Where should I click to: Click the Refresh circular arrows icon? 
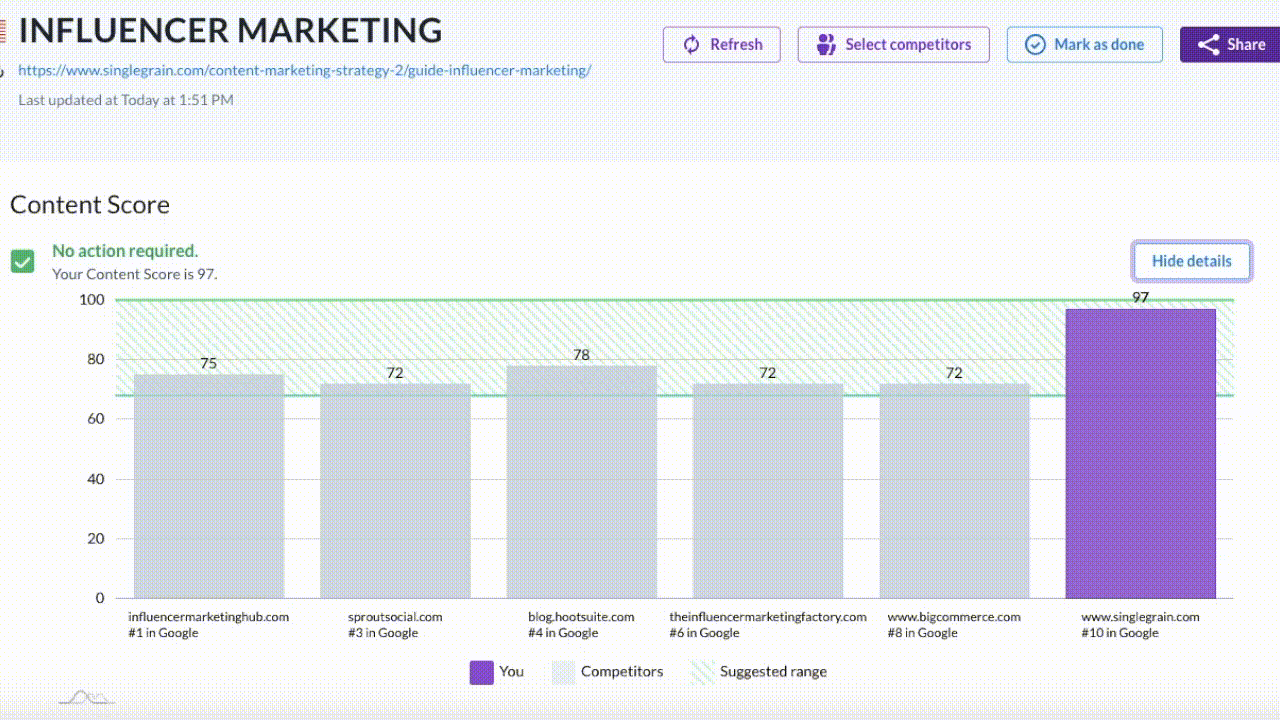coord(691,45)
